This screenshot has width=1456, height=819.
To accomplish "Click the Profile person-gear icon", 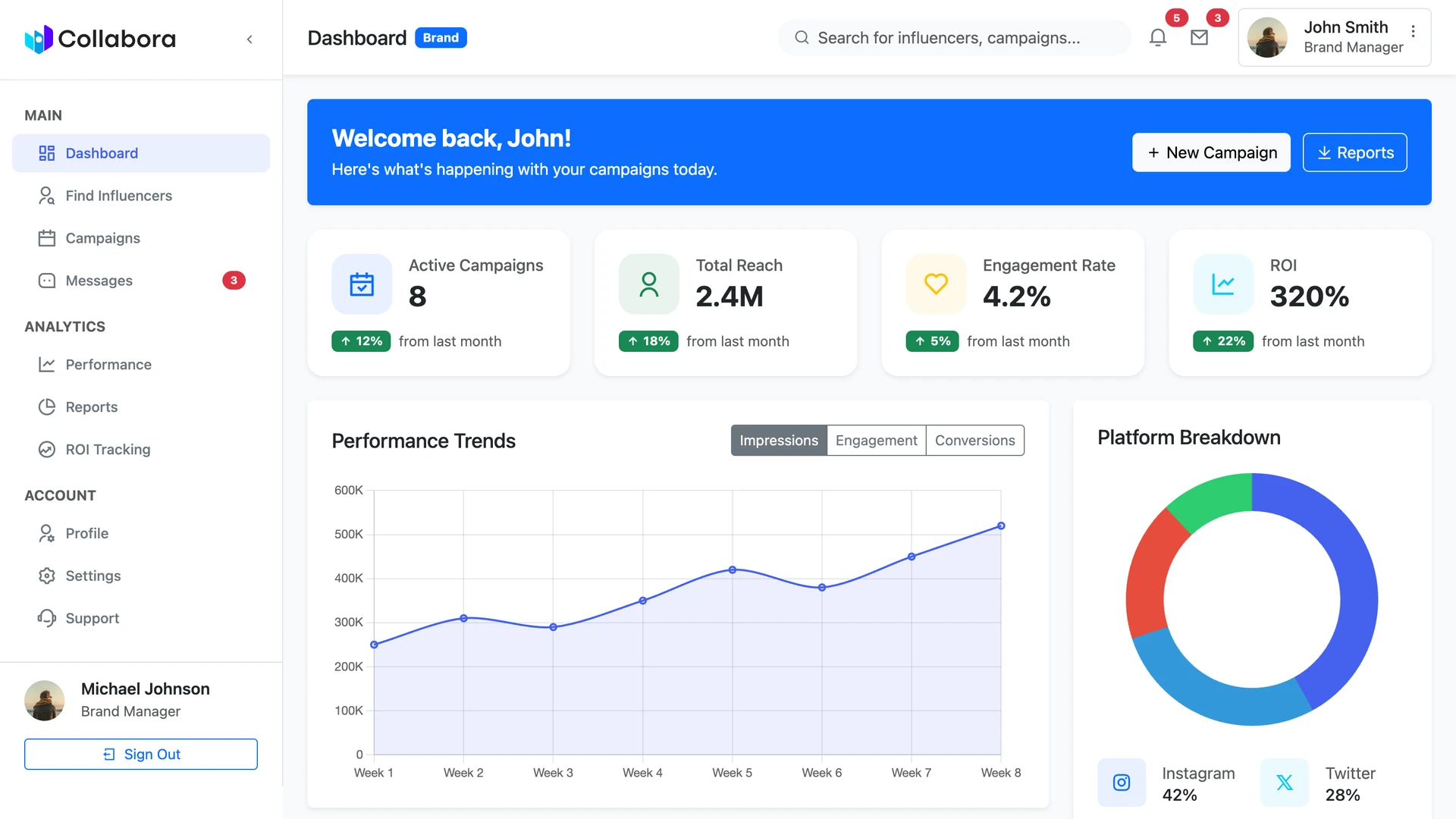I will (47, 533).
